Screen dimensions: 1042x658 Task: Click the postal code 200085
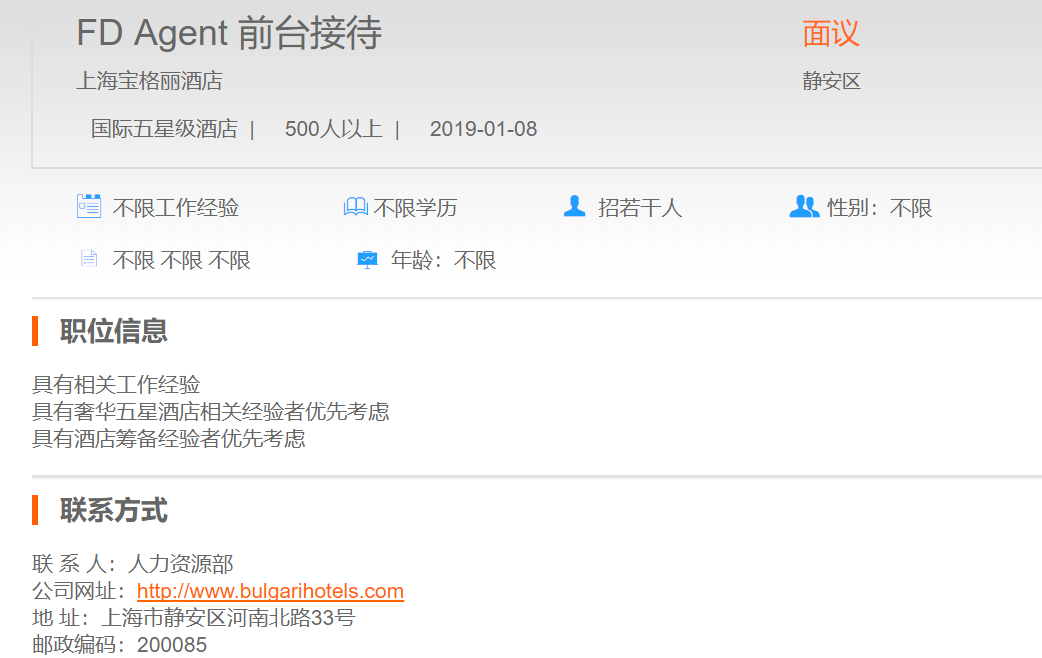pos(172,645)
